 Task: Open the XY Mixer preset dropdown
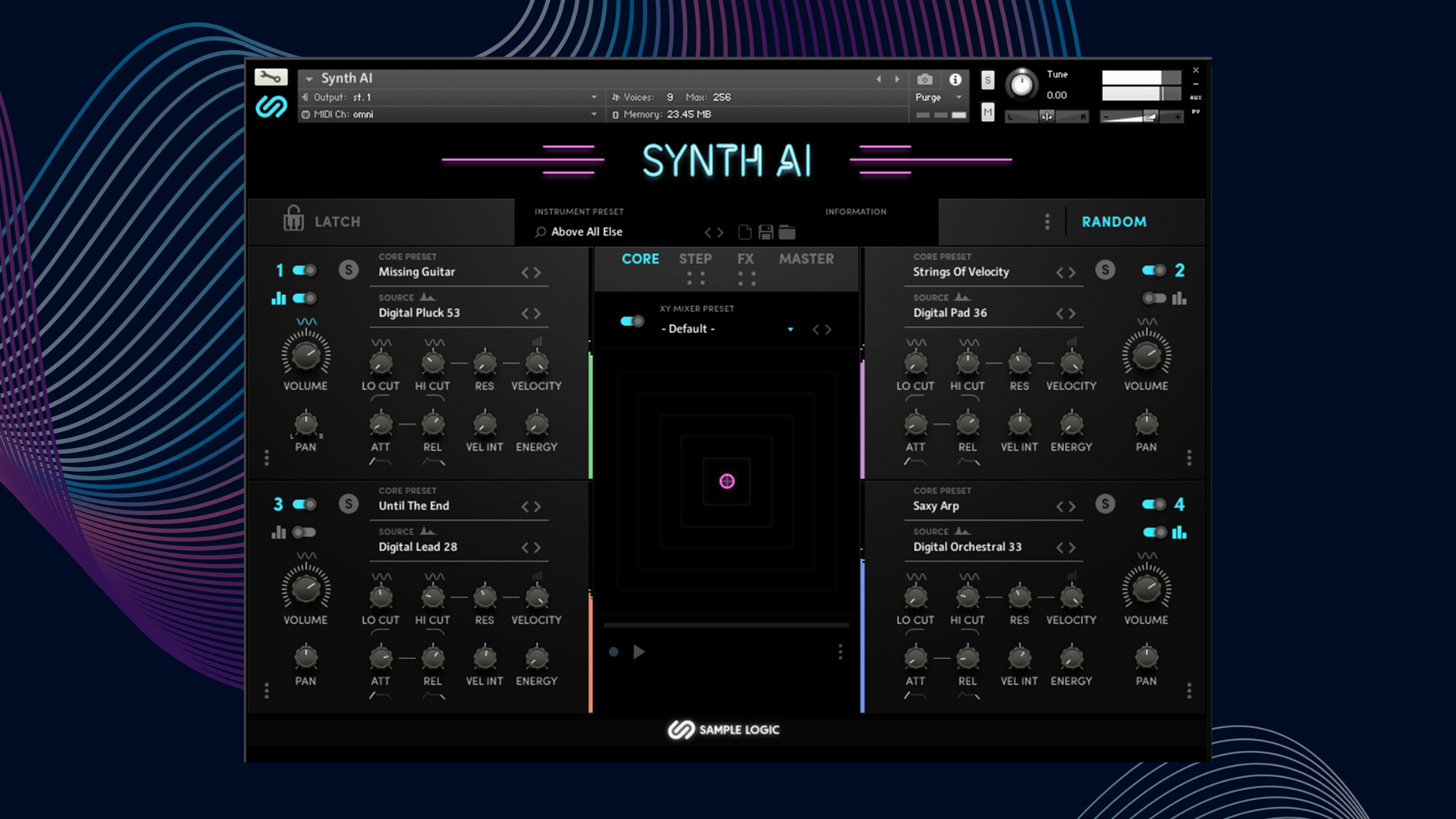point(791,329)
